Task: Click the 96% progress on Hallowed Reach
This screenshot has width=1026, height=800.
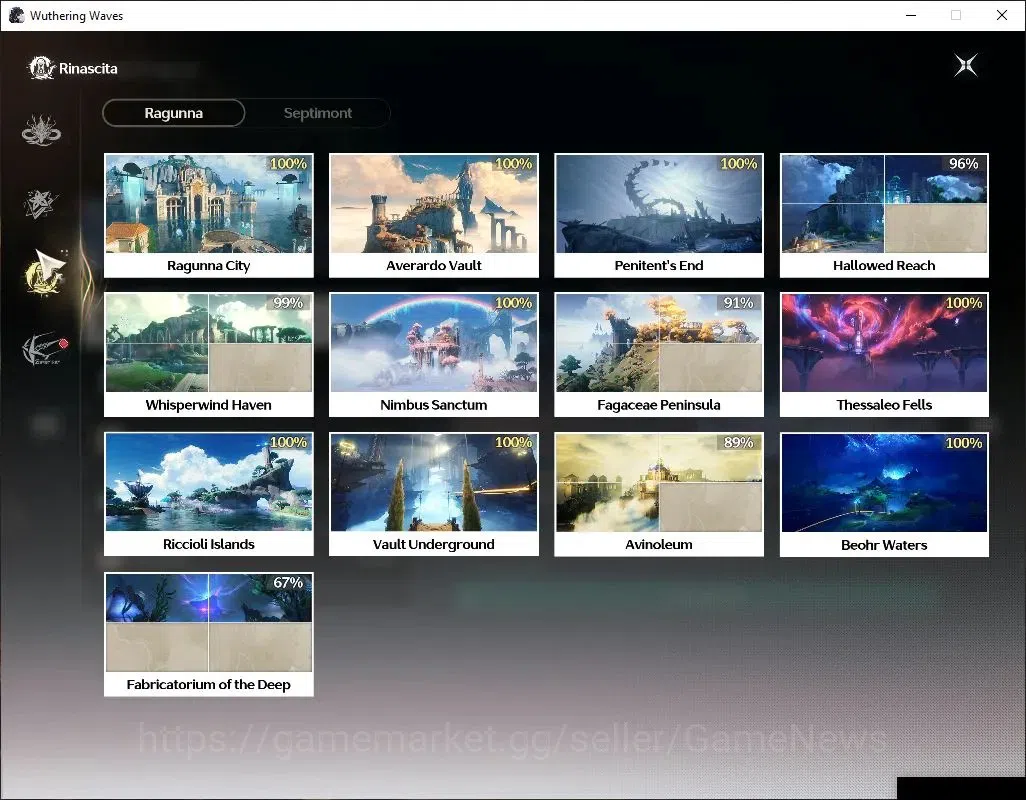Action: click(963, 164)
